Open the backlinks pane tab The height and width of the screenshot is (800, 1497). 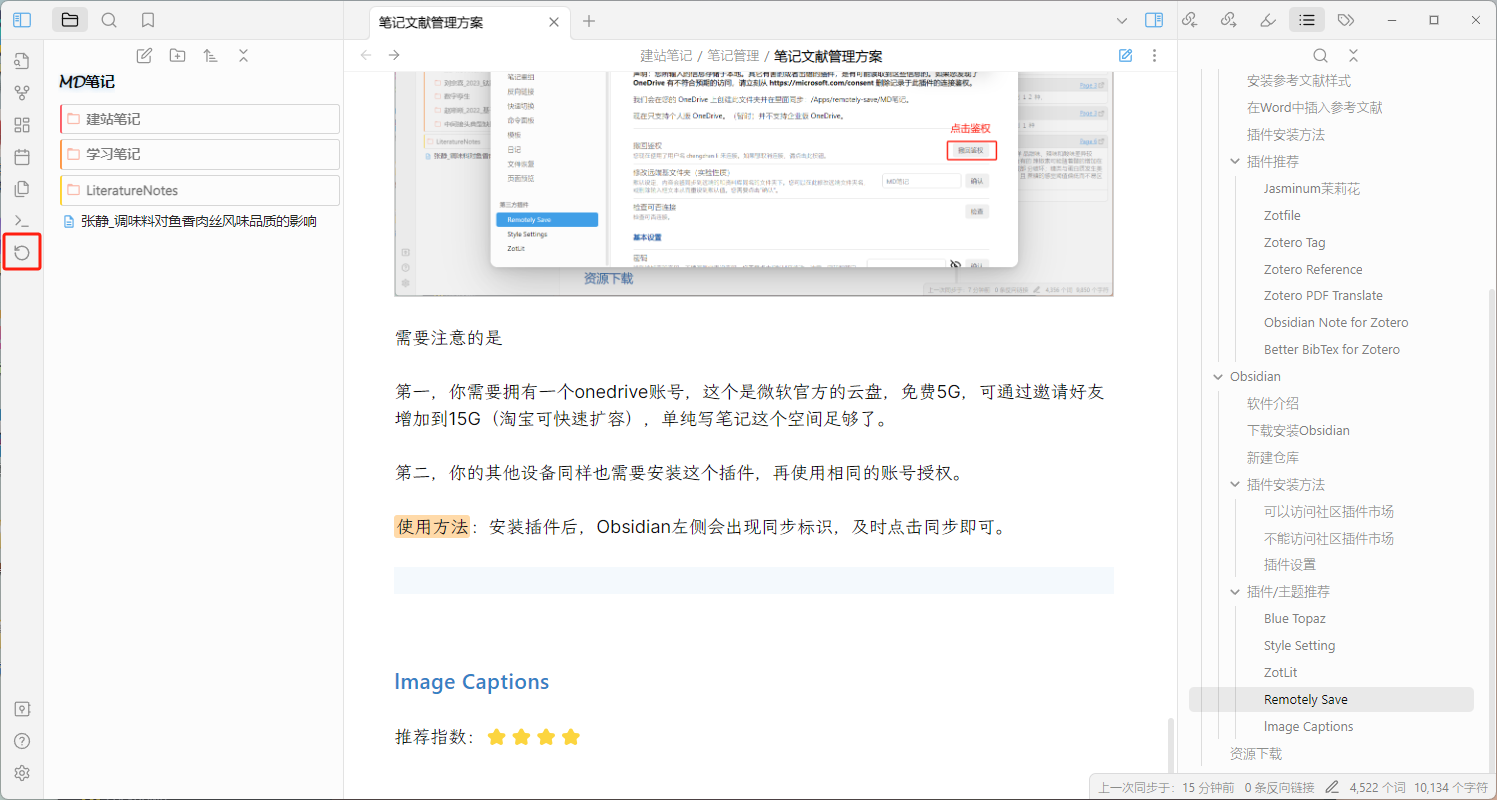[x=1190, y=19]
